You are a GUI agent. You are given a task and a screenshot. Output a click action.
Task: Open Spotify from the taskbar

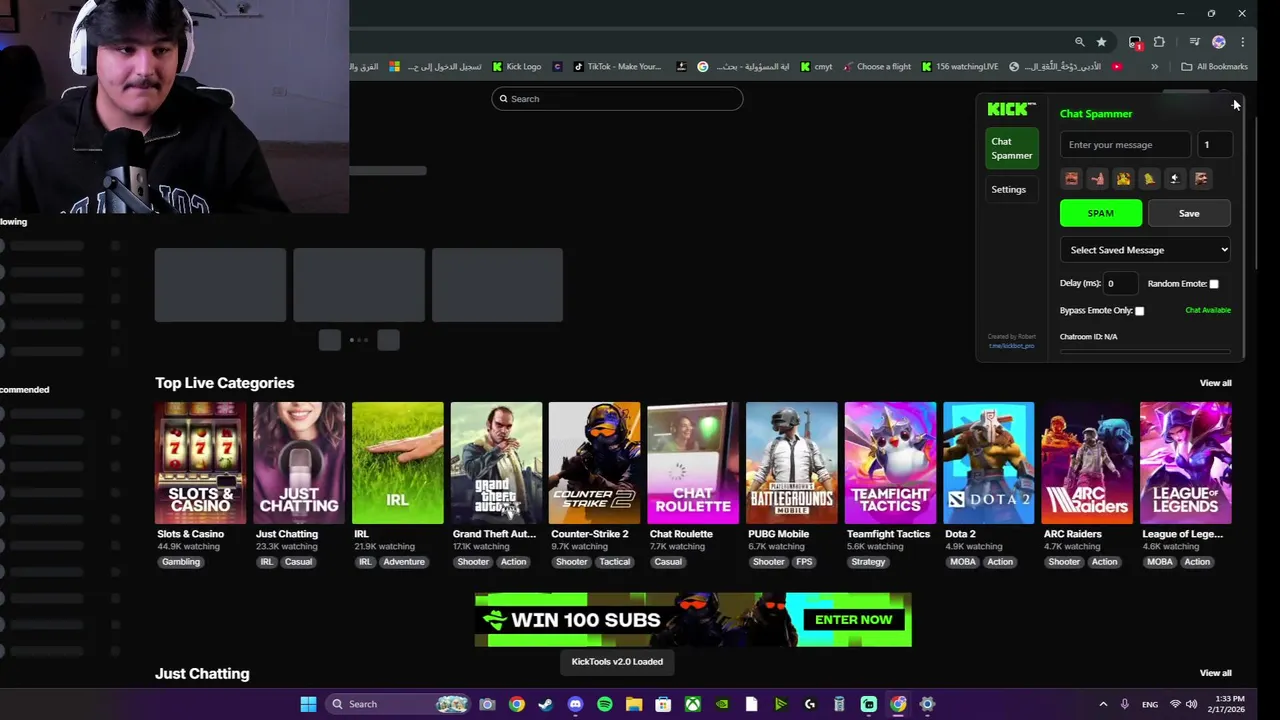[604, 704]
